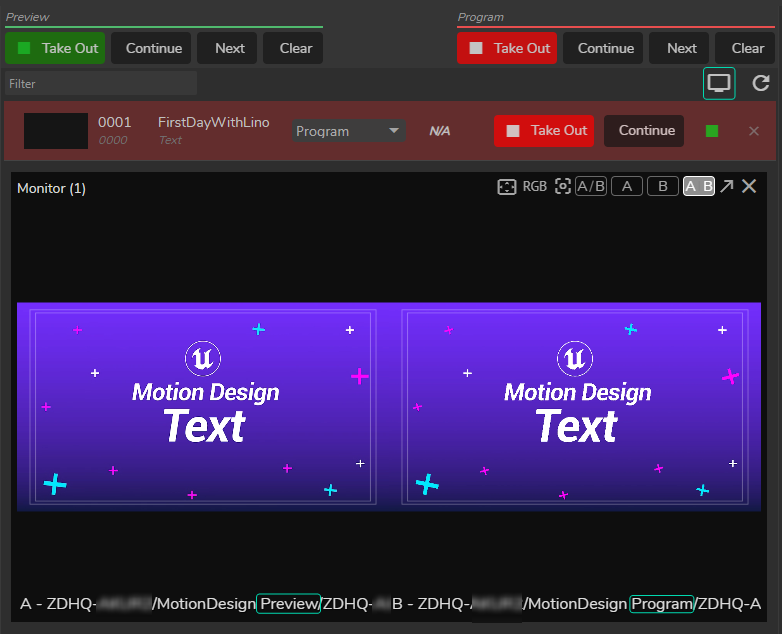Screen dimensions: 782x634
Task: Click into the Filter search field
Action: click(x=100, y=84)
